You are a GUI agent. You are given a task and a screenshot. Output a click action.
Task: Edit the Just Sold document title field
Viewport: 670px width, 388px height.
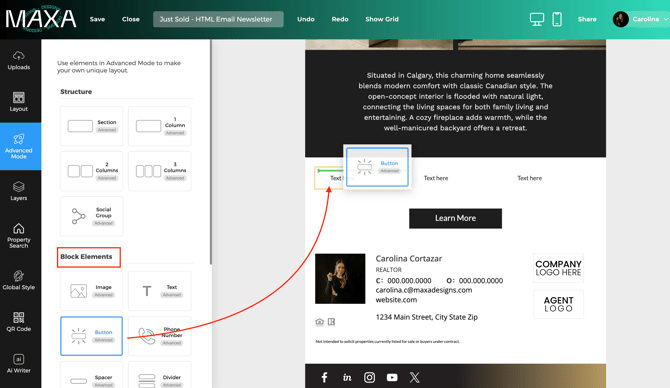click(x=218, y=19)
